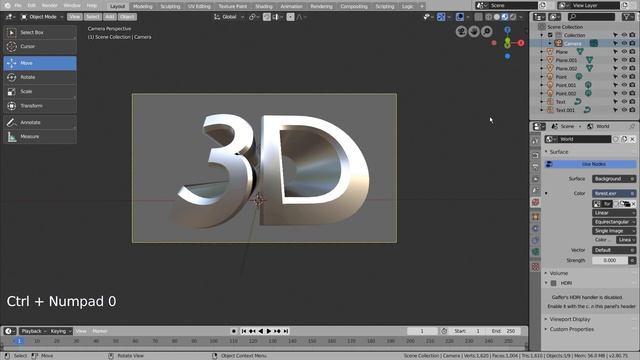Hide Text.001 in viewport via eye icon
Viewport: 640px width, 360px height.
pyautogui.click(x=624, y=110)
